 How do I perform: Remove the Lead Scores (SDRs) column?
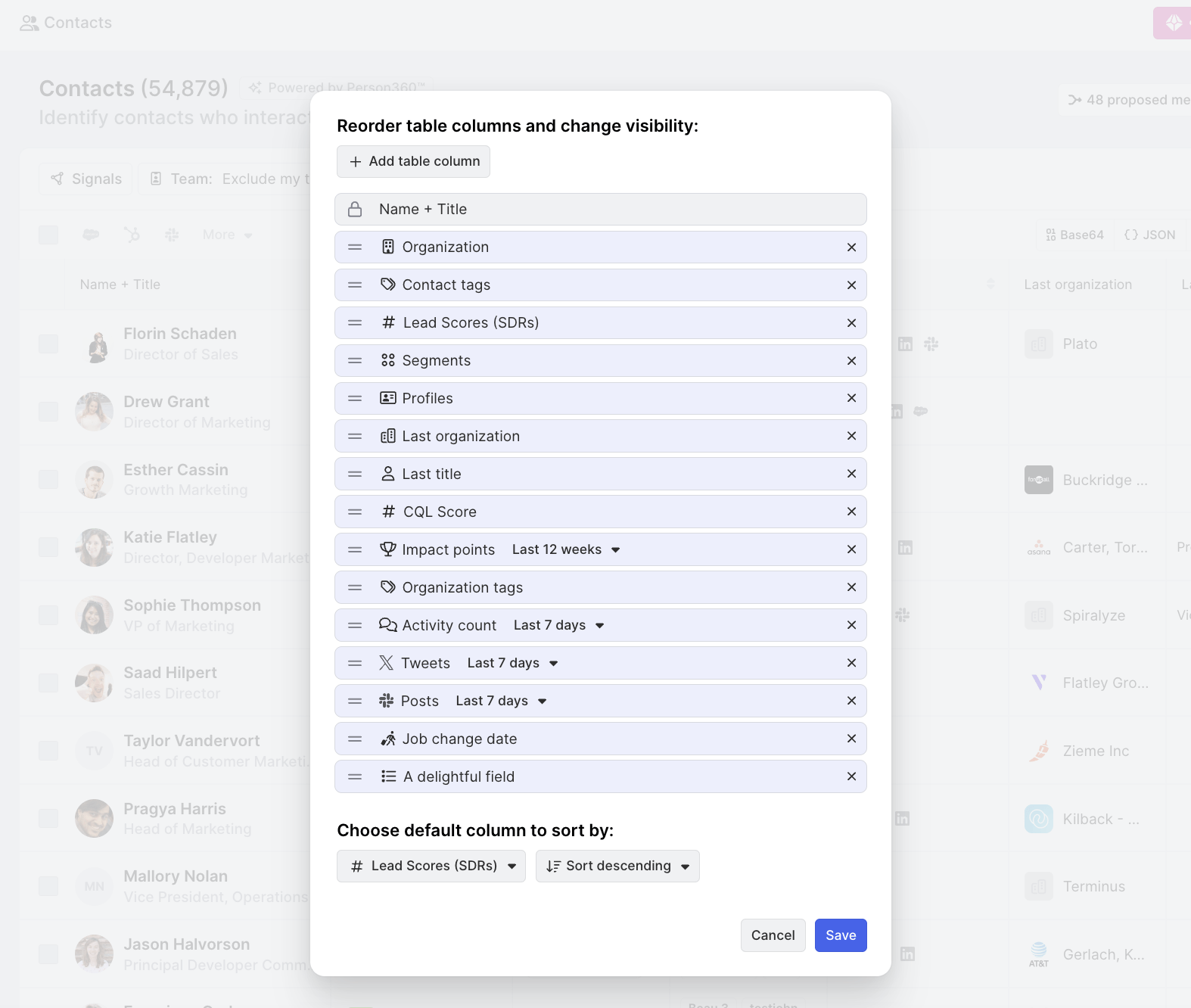(851, 323)
